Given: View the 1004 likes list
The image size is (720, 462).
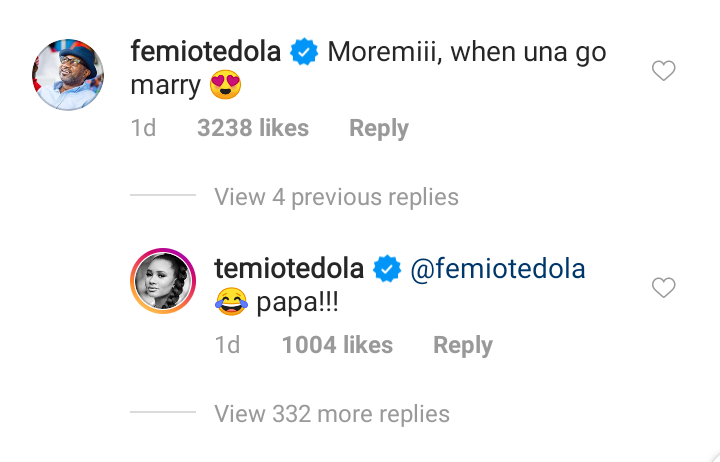Looking at the screenshot, I should tap(337, 345).
